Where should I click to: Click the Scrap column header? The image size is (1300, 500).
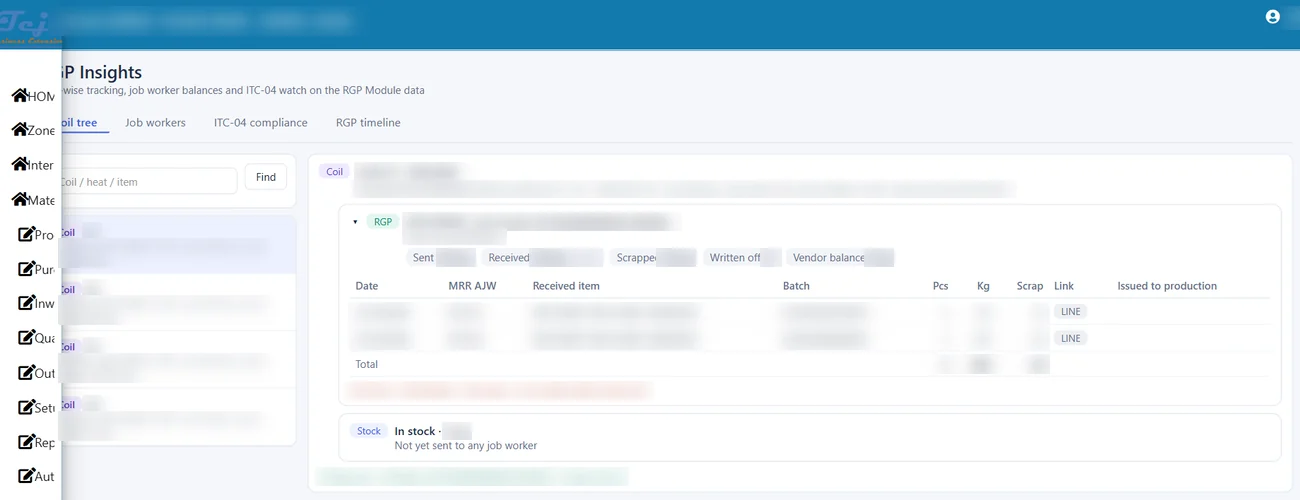coord(1030,286)
